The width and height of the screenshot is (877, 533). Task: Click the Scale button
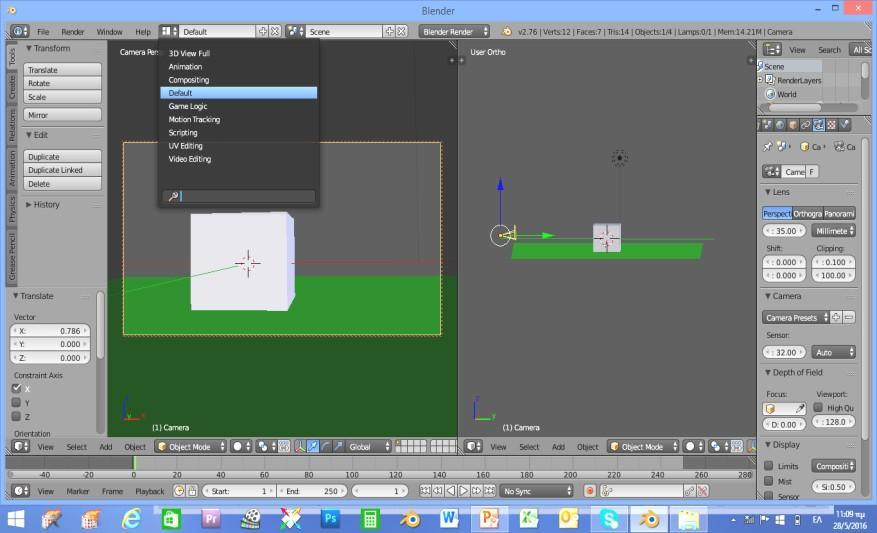click(63, 97)
